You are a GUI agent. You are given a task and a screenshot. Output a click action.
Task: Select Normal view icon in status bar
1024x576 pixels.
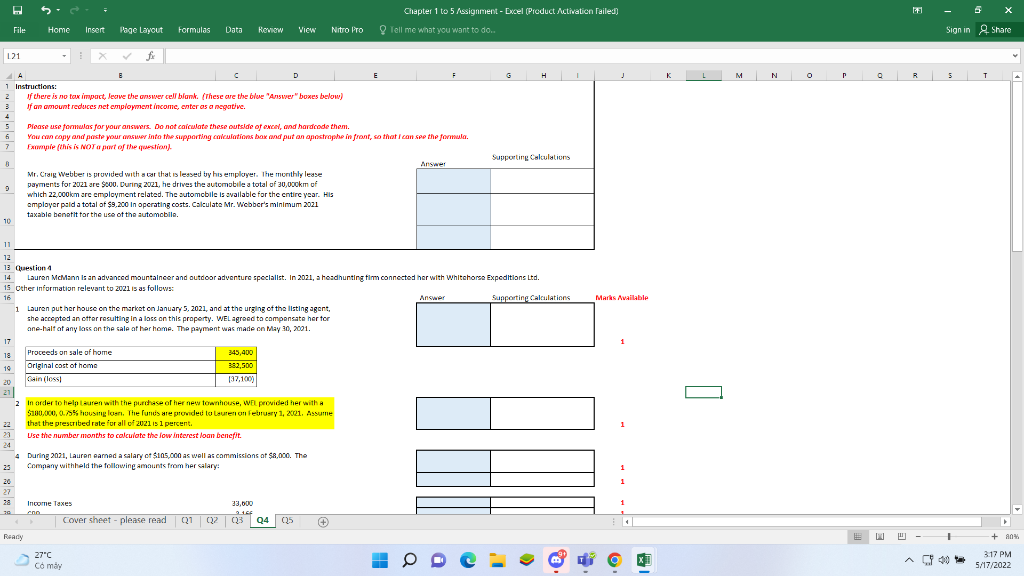858,536
